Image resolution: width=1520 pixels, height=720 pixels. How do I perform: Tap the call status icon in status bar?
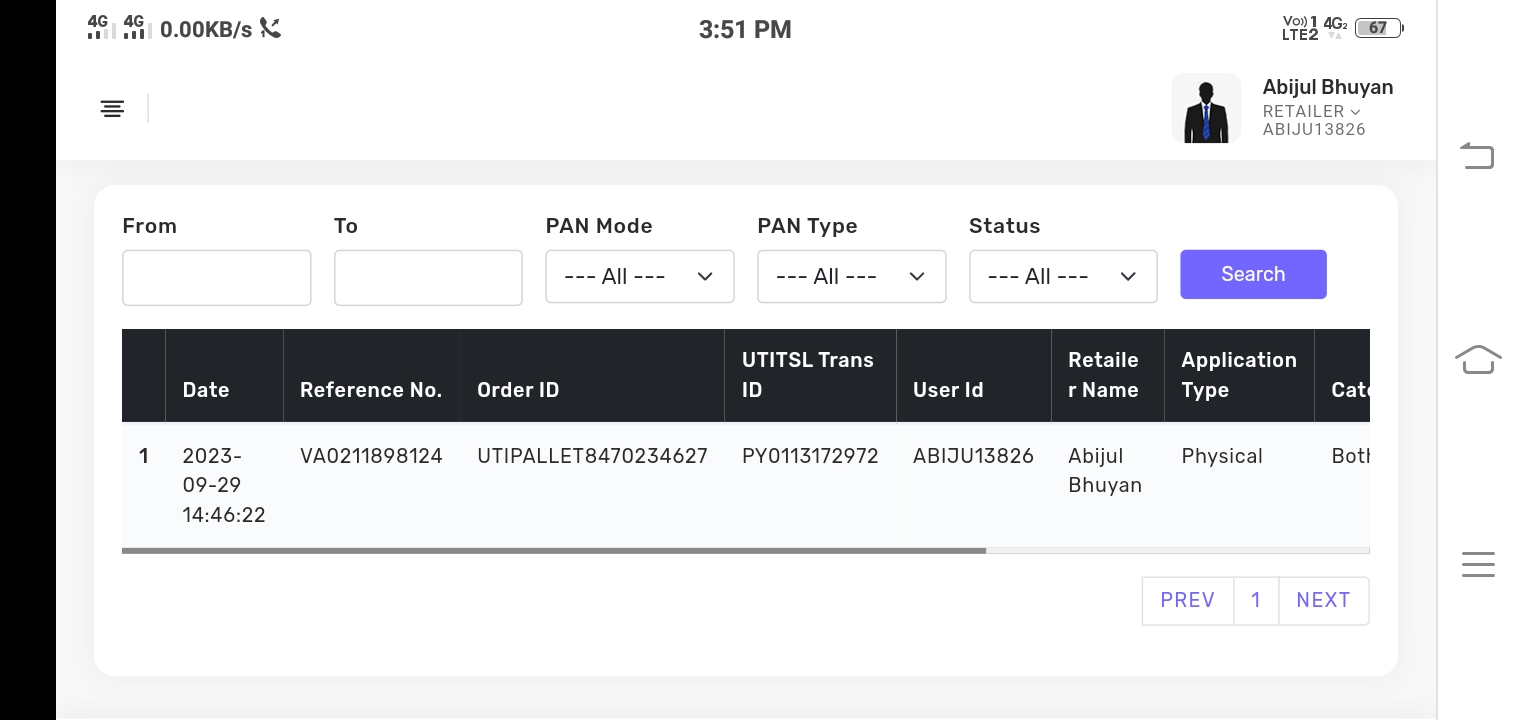pyautogui.click(x=270, y=28)
